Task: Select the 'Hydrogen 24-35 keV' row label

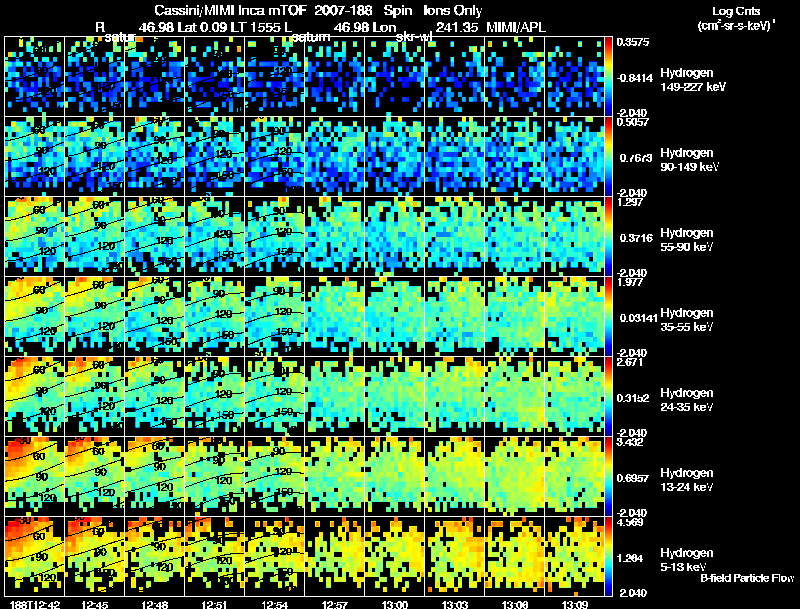Action: pos(687,400)
